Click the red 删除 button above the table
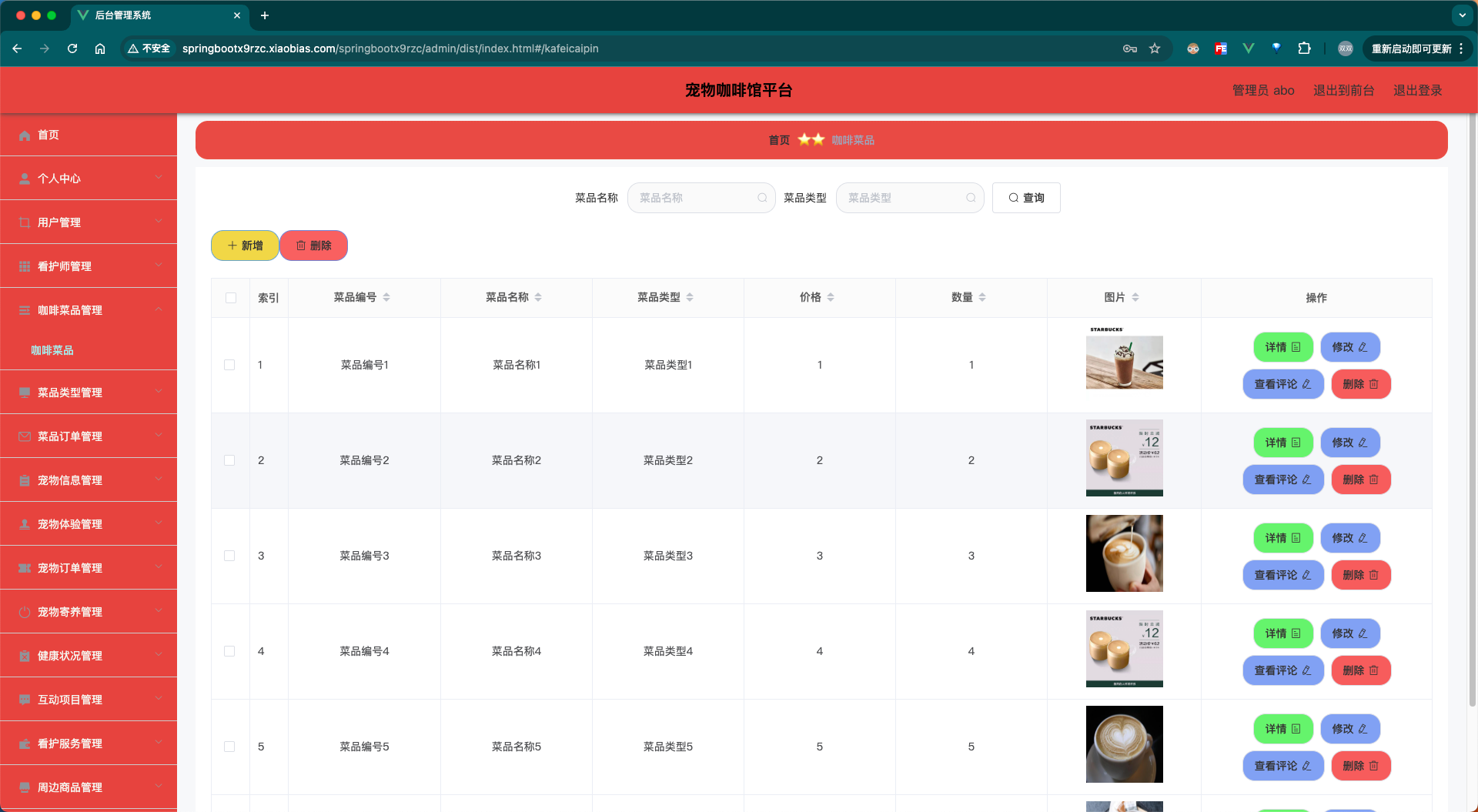This screenshot has height=812, width=1478. coord(313,246)
